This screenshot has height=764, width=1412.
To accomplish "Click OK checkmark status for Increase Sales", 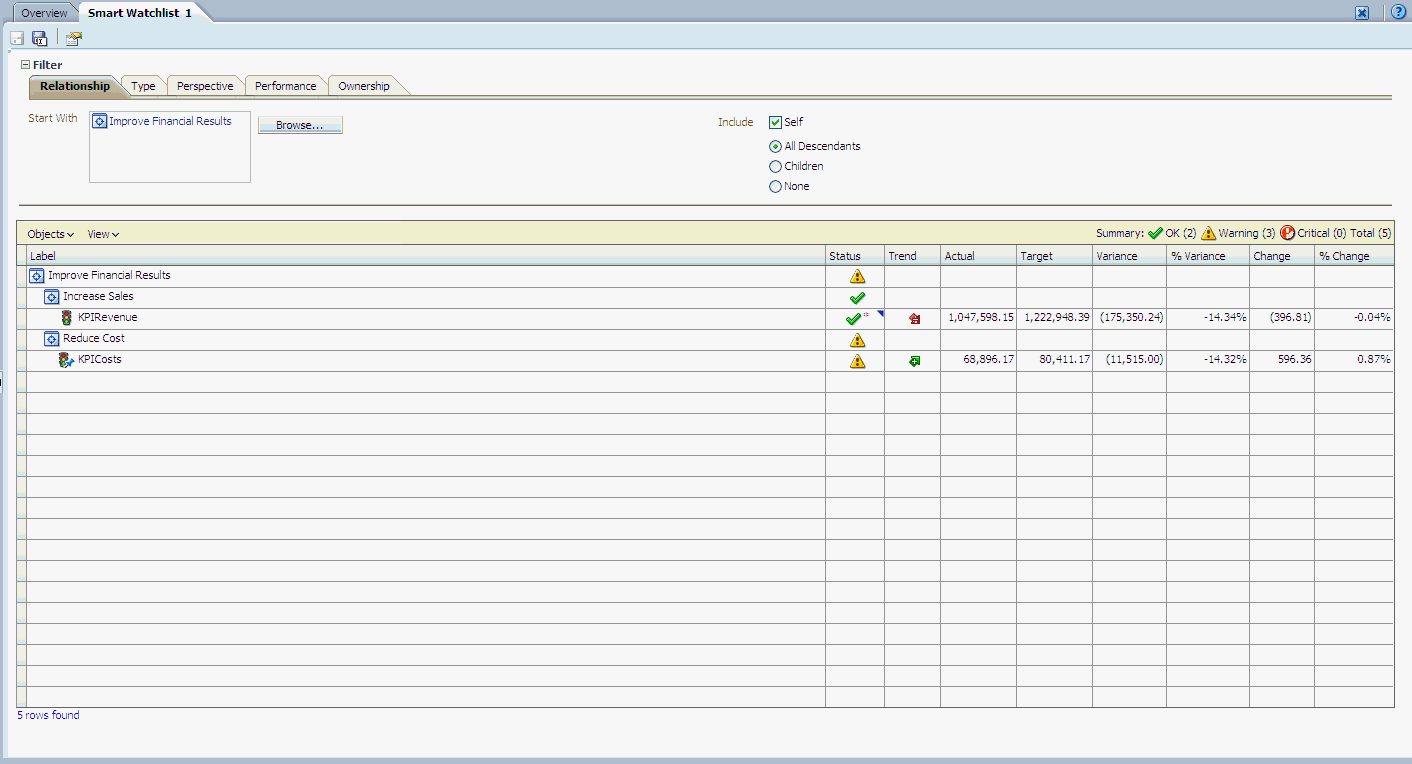I will [857, 298].
